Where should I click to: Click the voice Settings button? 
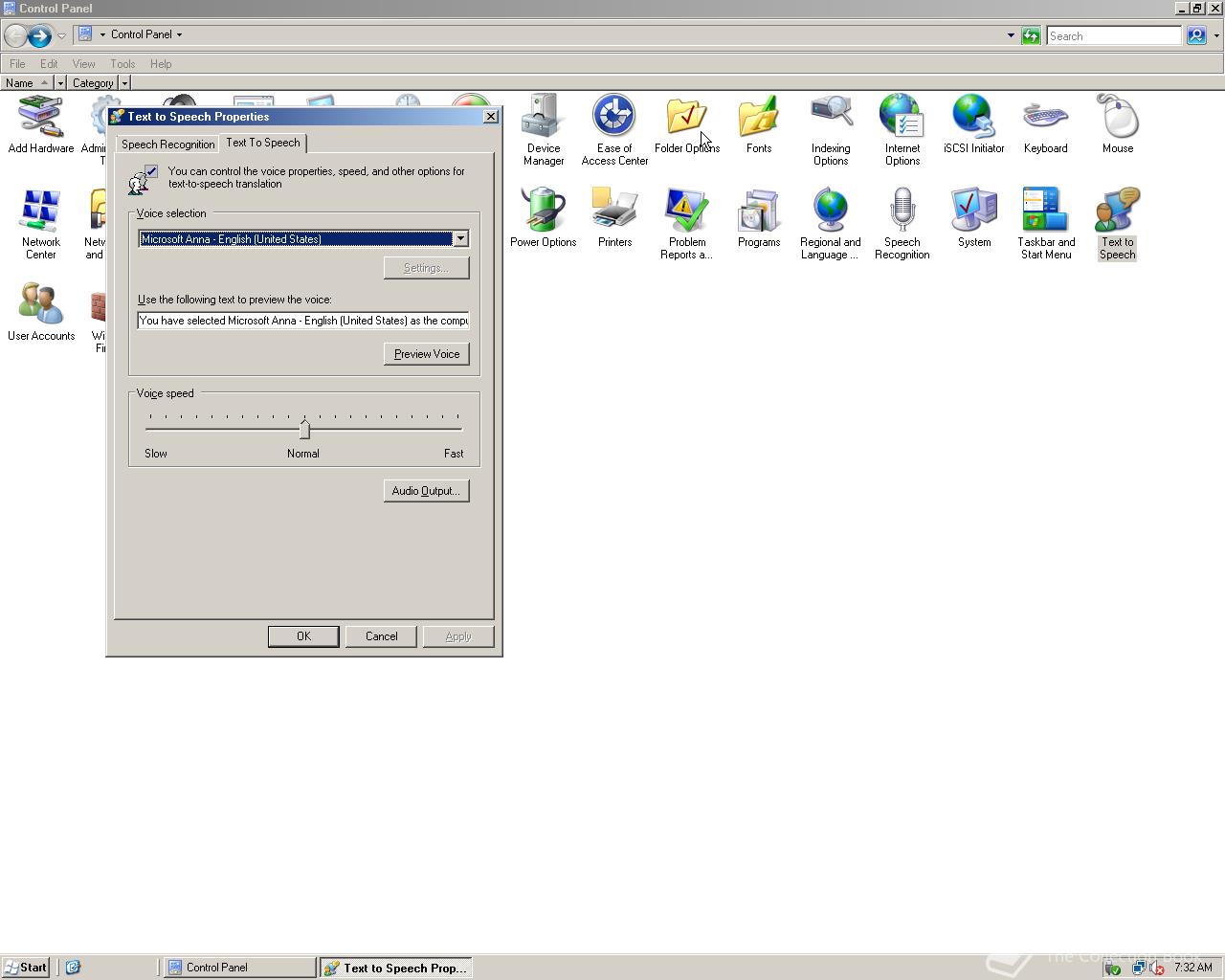(x=426, y=268)
